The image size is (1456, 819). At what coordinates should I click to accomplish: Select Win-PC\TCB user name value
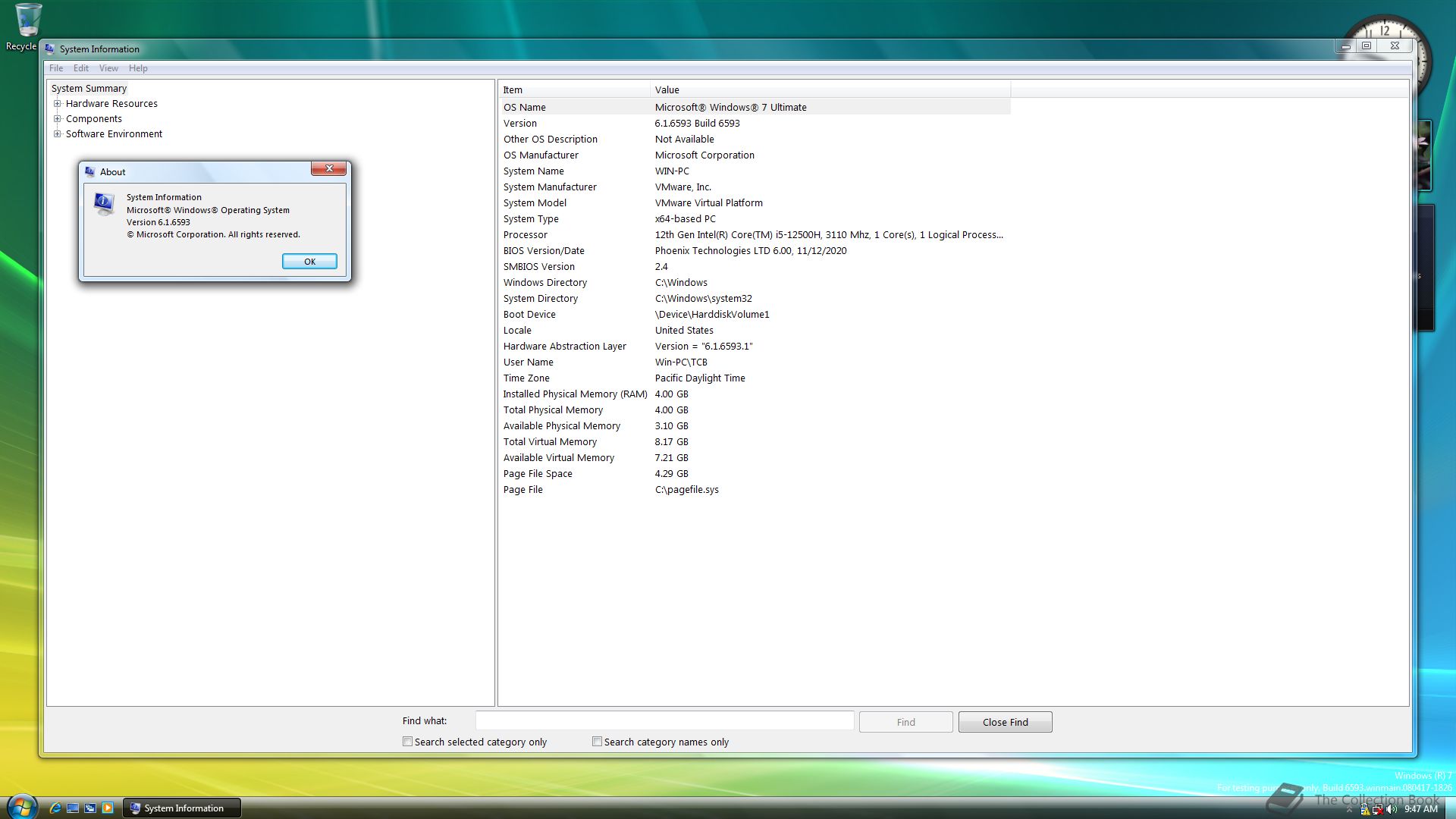681,362
